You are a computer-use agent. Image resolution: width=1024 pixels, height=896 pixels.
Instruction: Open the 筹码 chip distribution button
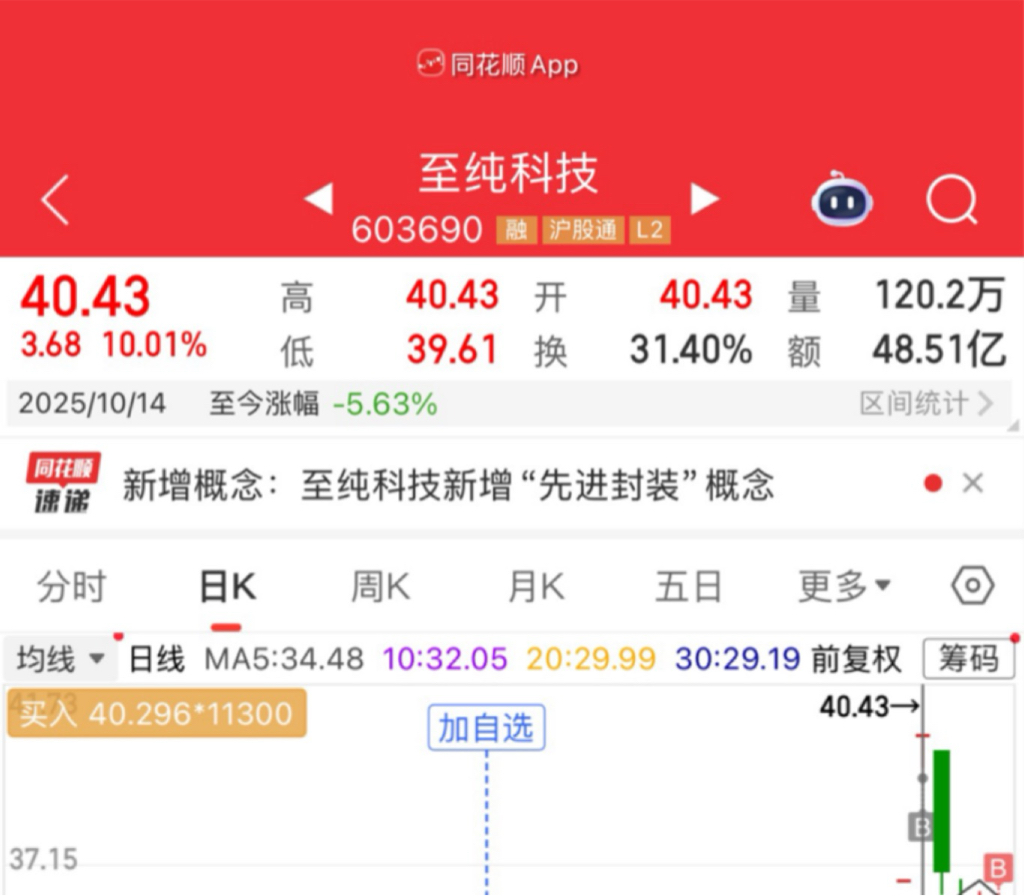click(x=968, y=659)
